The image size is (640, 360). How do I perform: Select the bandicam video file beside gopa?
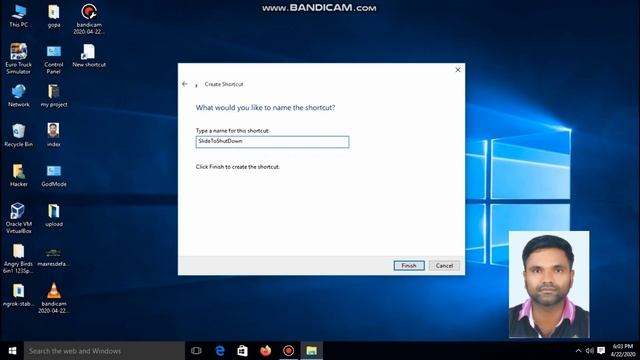tap(89, 19)
